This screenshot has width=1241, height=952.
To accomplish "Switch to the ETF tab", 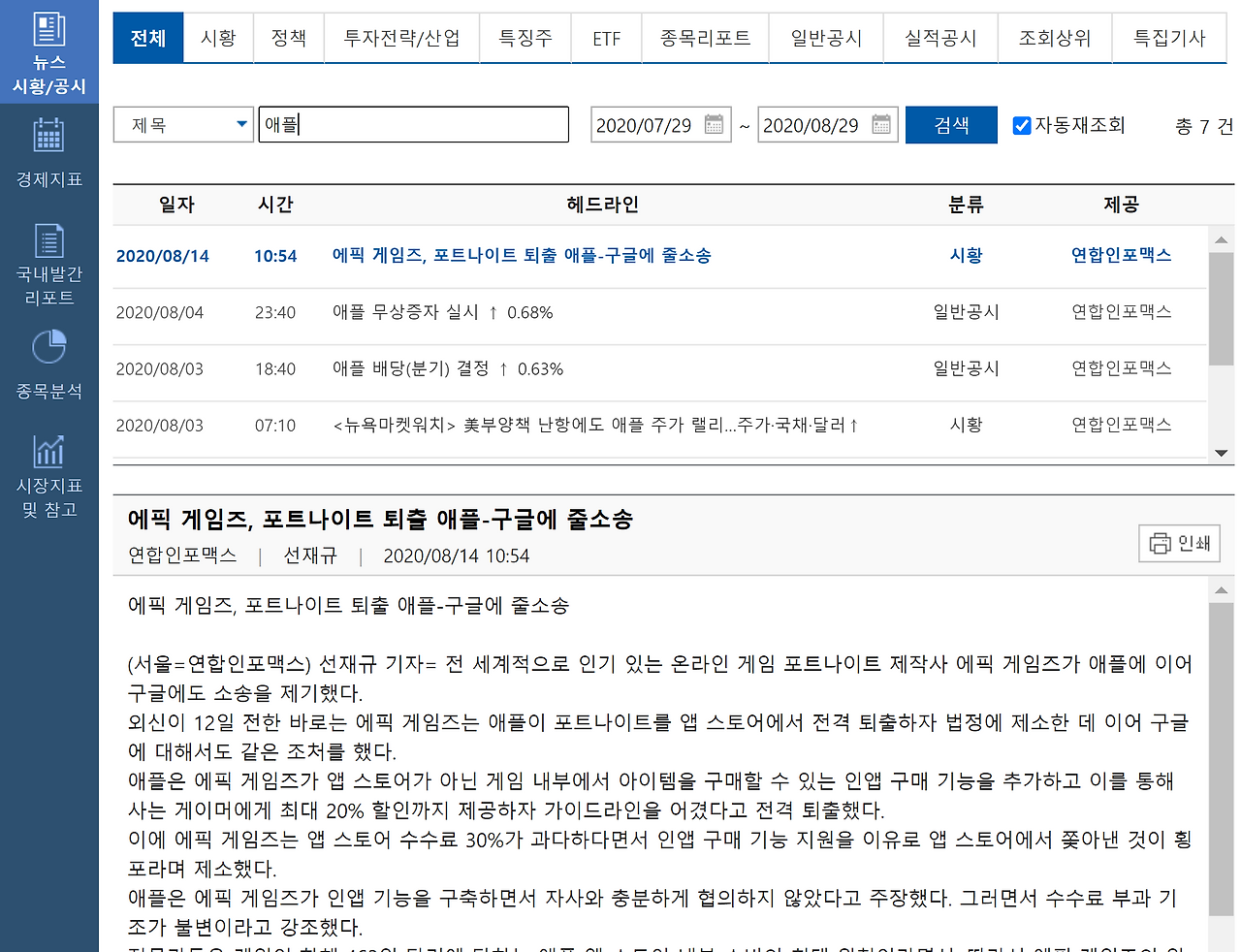I will pyautogui.click(x=607, y=38).
